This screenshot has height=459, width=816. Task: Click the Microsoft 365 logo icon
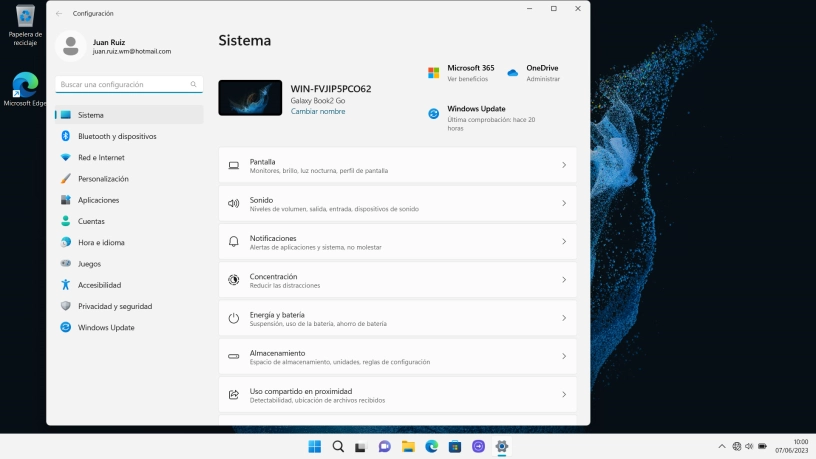434,73
